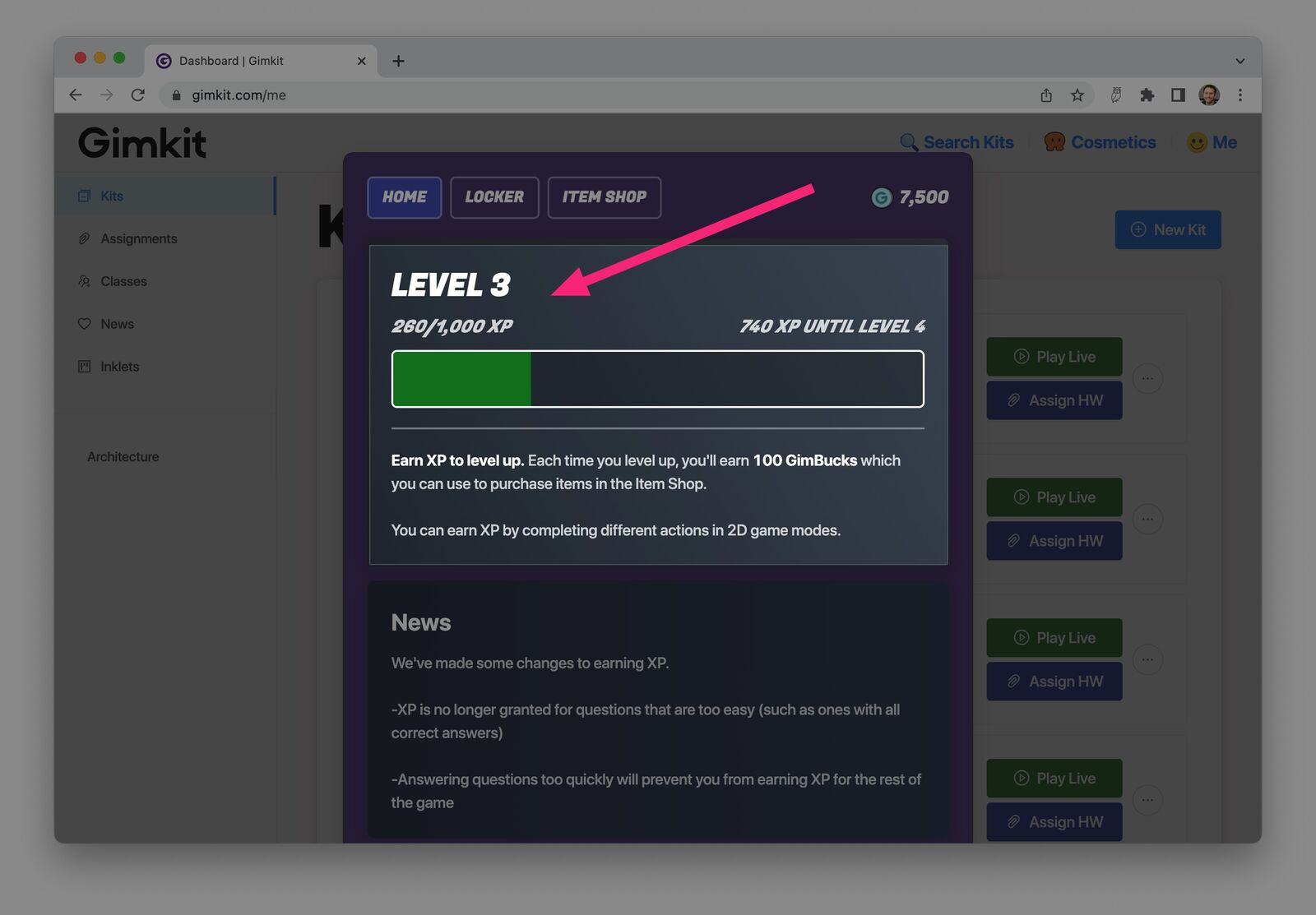Click Play Live on the third kit
1316x915 pixels.
(1054, 638)
